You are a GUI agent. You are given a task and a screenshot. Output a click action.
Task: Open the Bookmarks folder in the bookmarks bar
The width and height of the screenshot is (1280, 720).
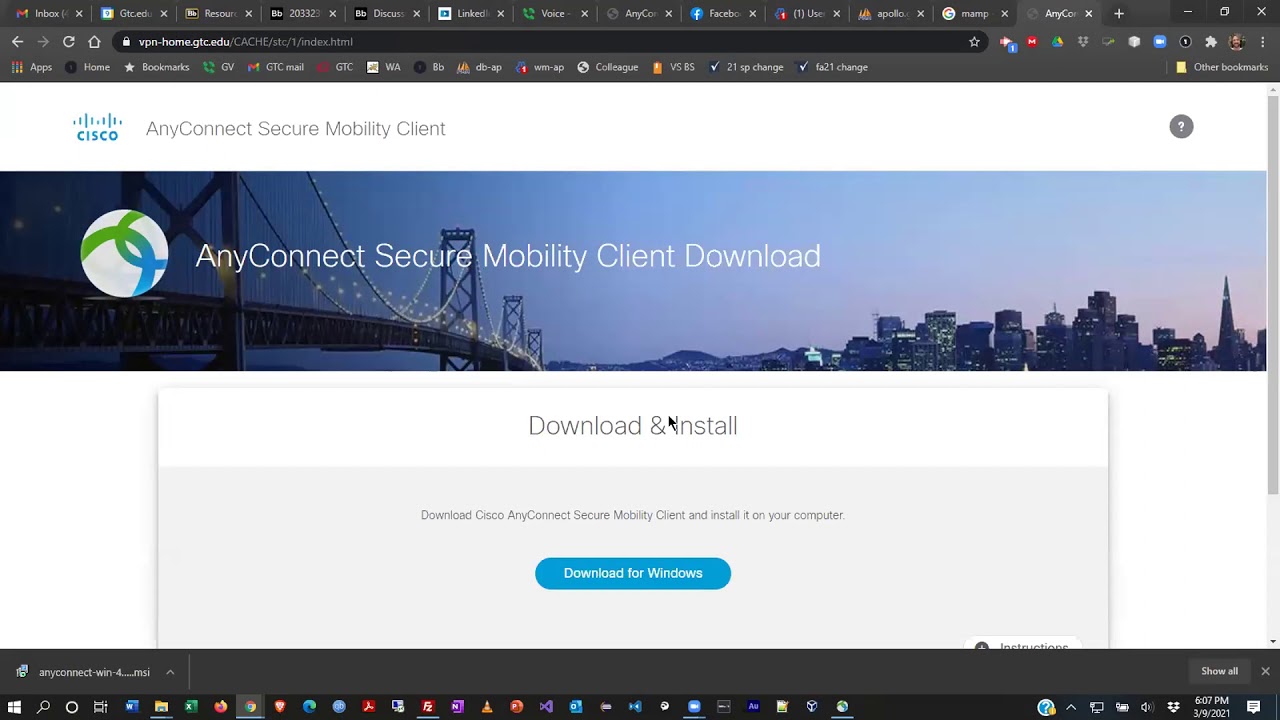click(x=156, y=67)
